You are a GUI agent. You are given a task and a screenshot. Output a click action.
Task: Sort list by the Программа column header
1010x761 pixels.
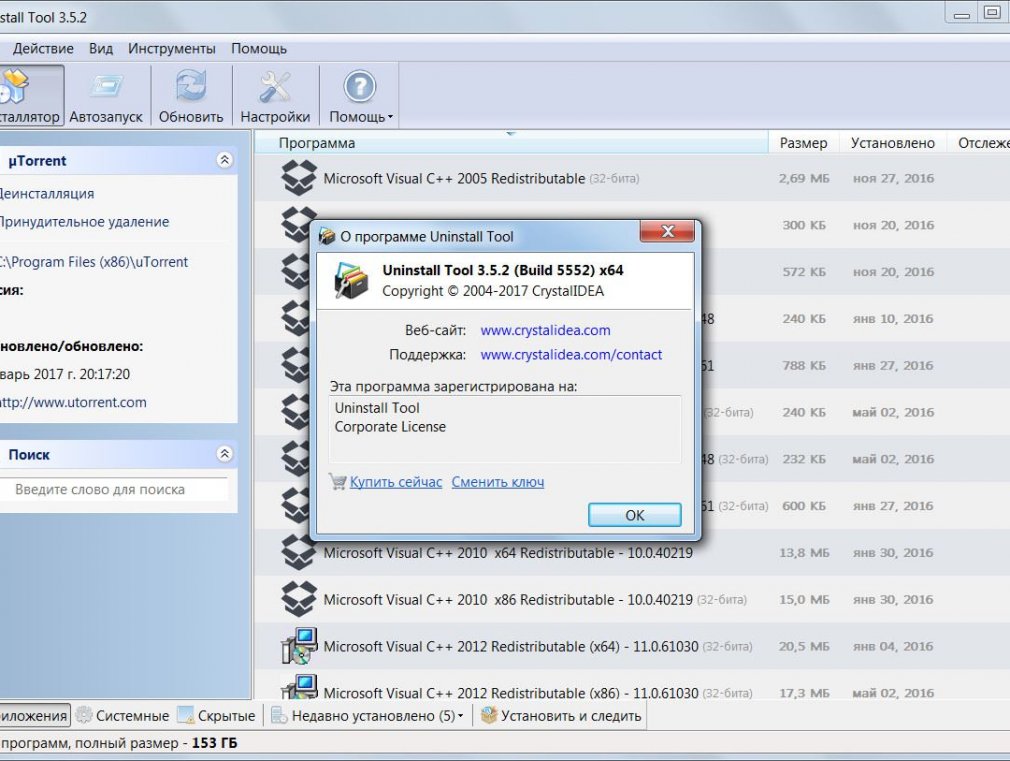pos(511,143)
